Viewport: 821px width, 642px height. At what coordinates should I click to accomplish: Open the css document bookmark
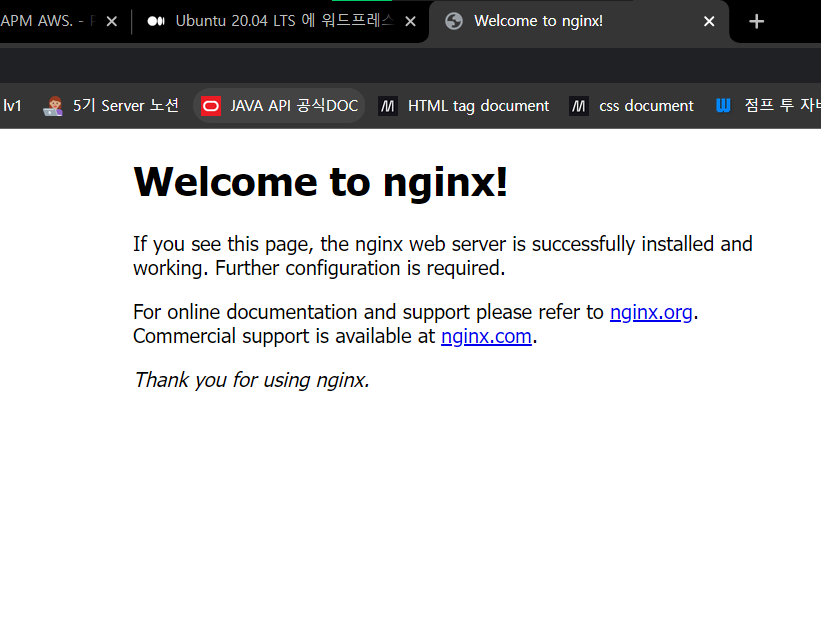(631, 106)
